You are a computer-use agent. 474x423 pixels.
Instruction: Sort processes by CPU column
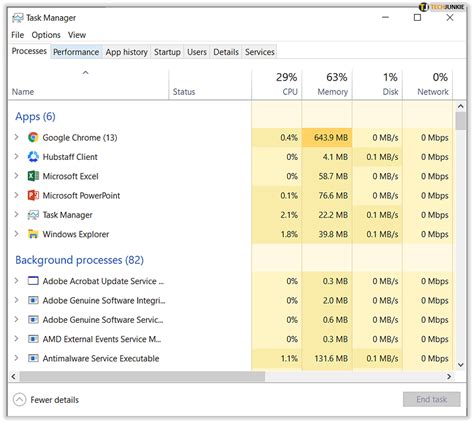pos(277,85)
